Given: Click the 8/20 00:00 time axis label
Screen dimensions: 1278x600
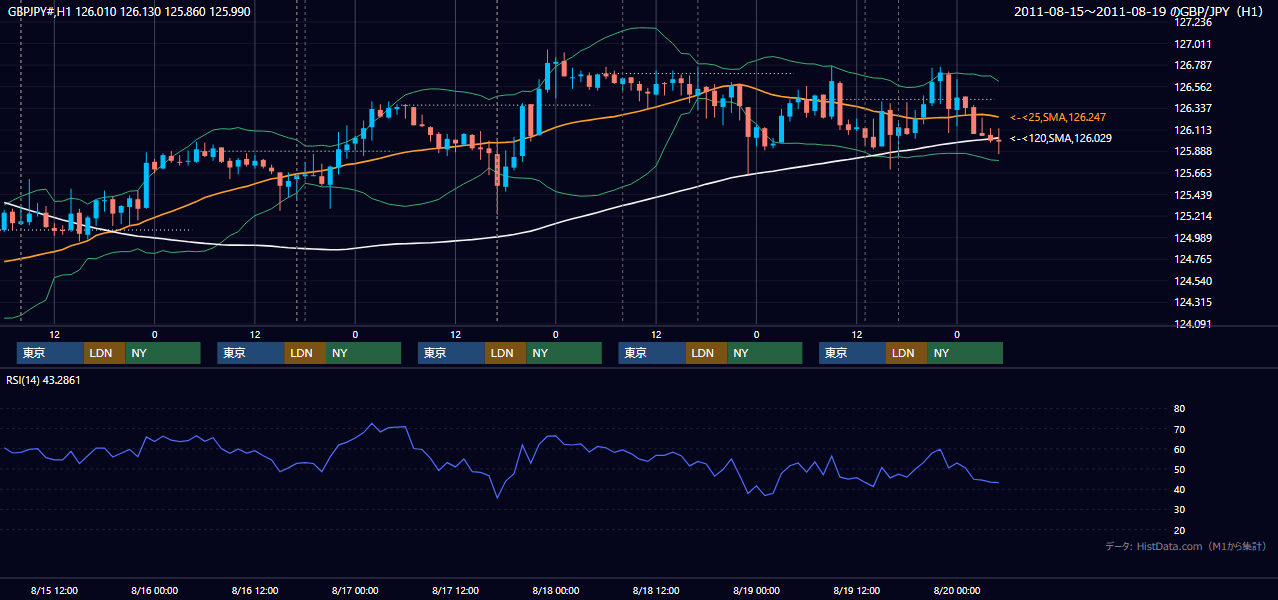Looking at the screenshot, I should (957, 590).
